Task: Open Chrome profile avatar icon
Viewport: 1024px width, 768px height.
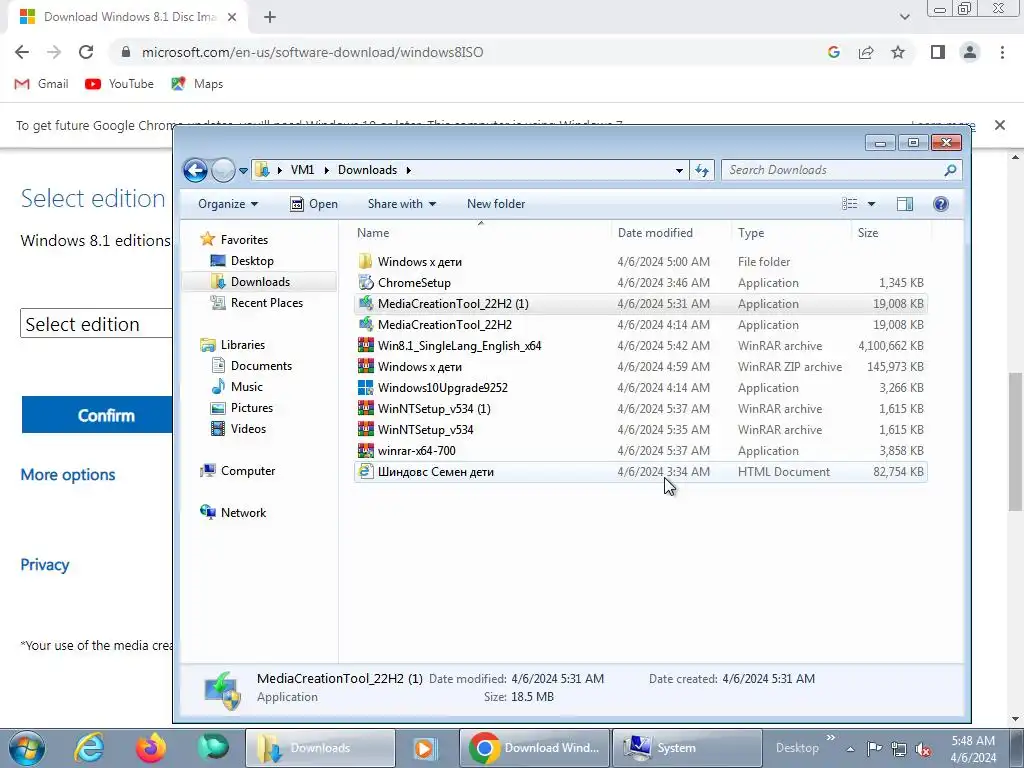Action: pyautogui.click(x=970, y=52)
